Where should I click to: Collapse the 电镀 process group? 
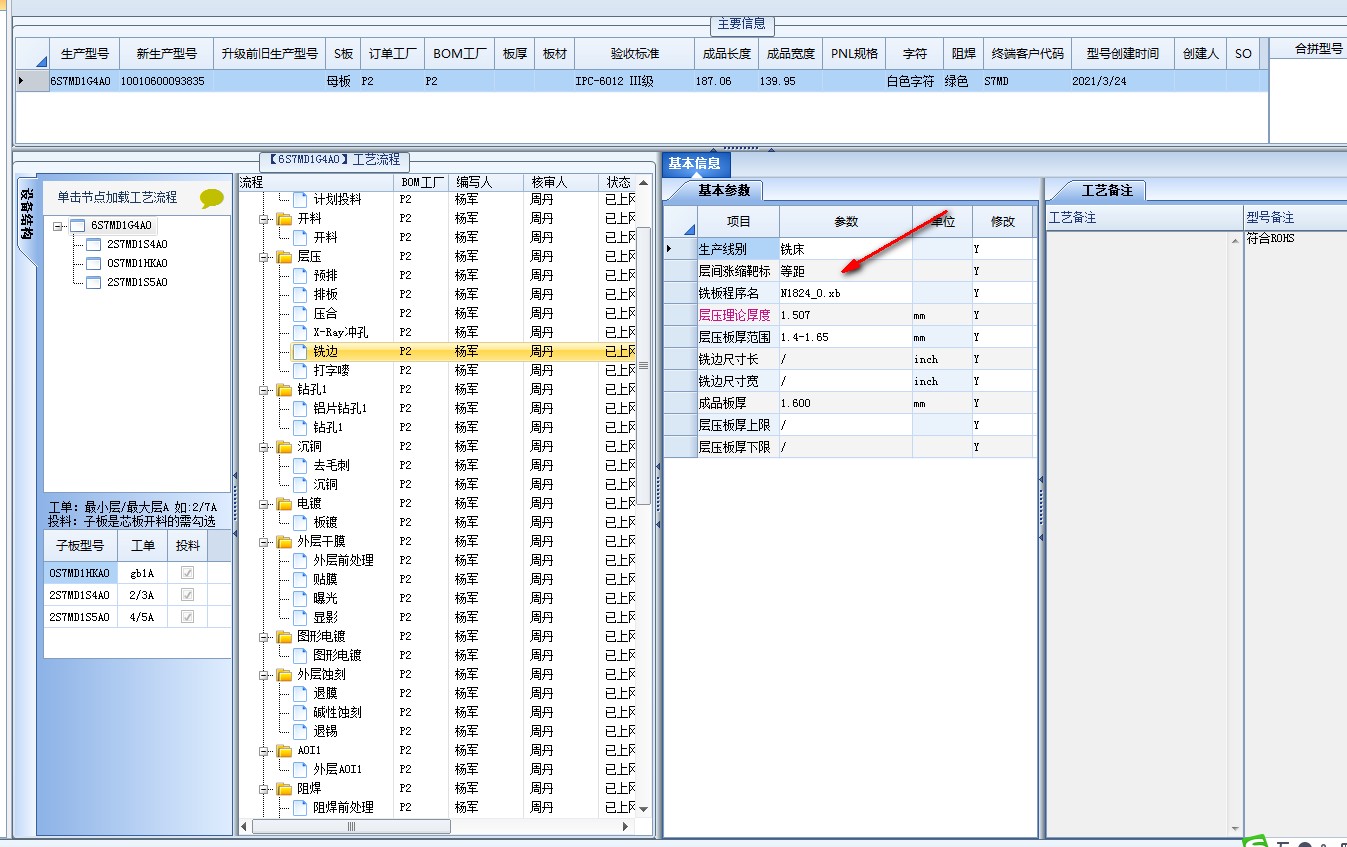[x=265, y=504]
